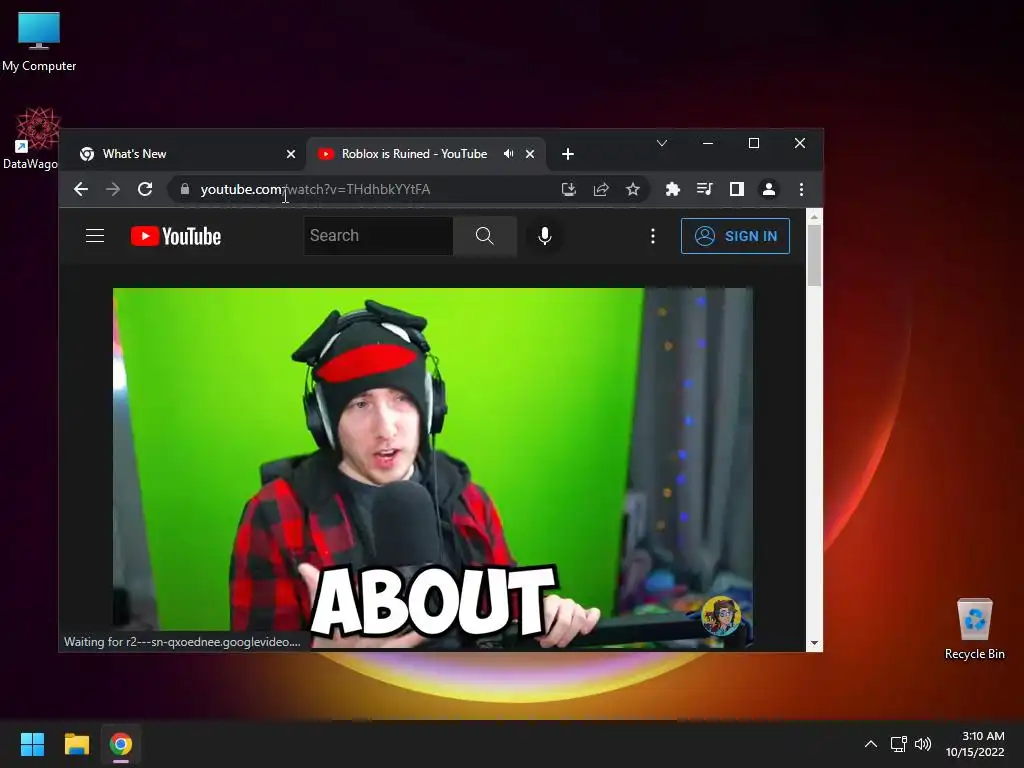Click the install app icon in address bar
The width and height of the screenshot is (1024, 768).
coord(569,189)
